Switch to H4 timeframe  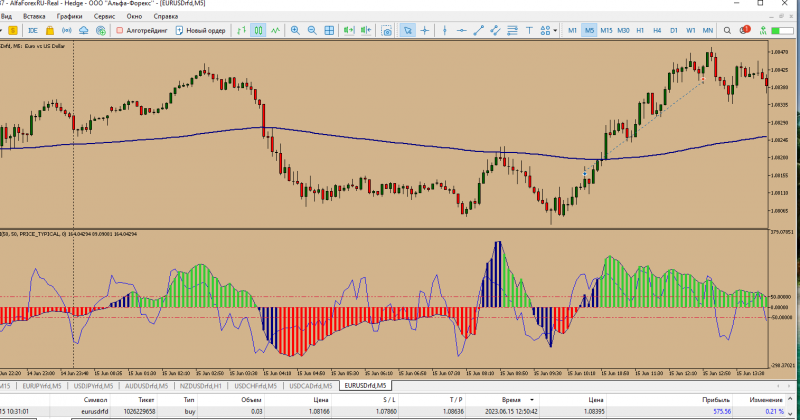(x=657, y=31)
